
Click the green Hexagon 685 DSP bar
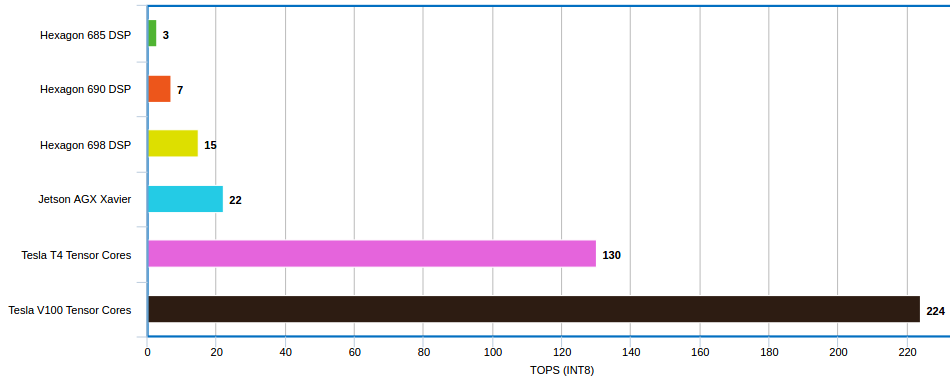point(152,33)
